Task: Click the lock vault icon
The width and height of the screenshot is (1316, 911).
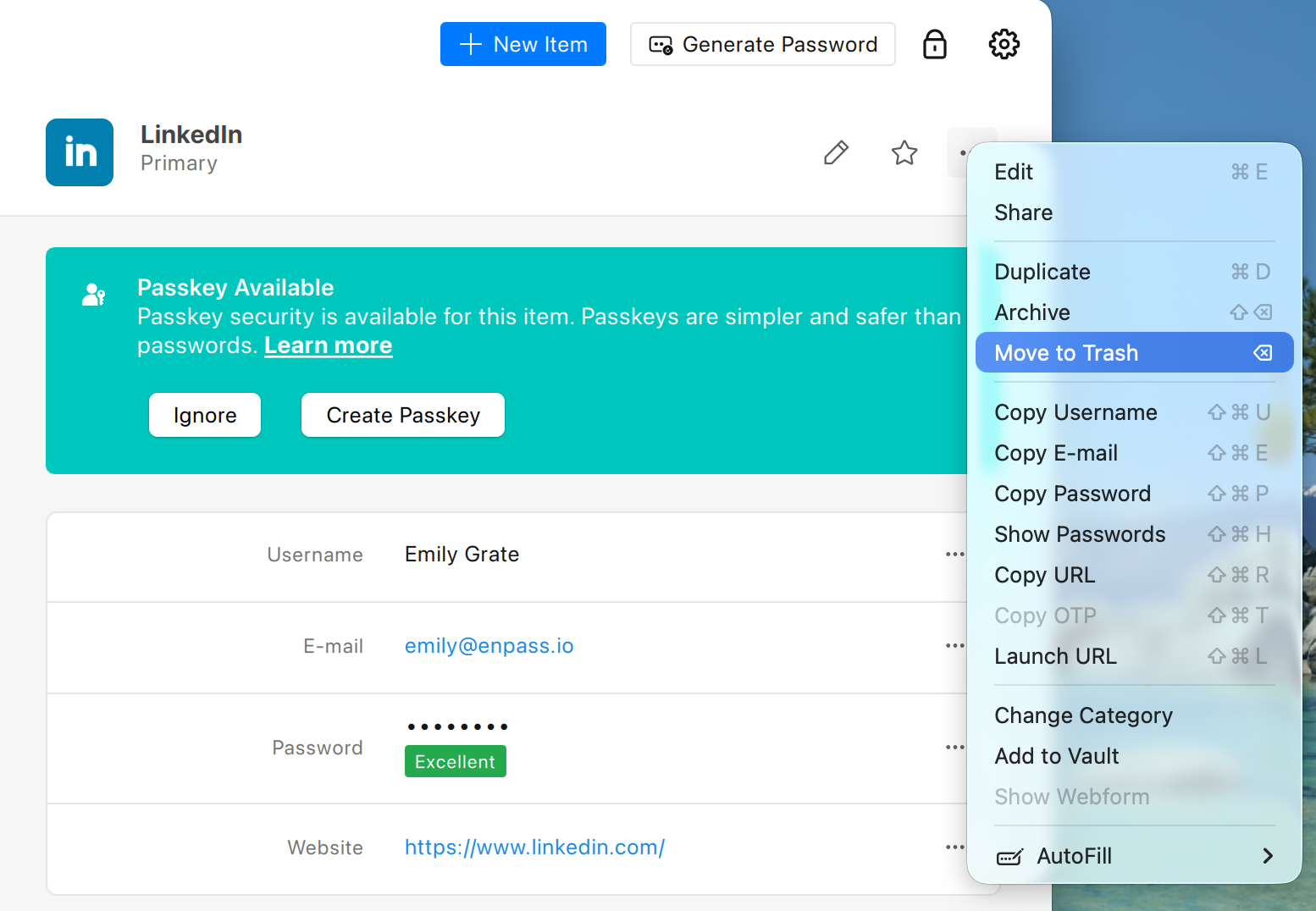Action: coord(935,44)
